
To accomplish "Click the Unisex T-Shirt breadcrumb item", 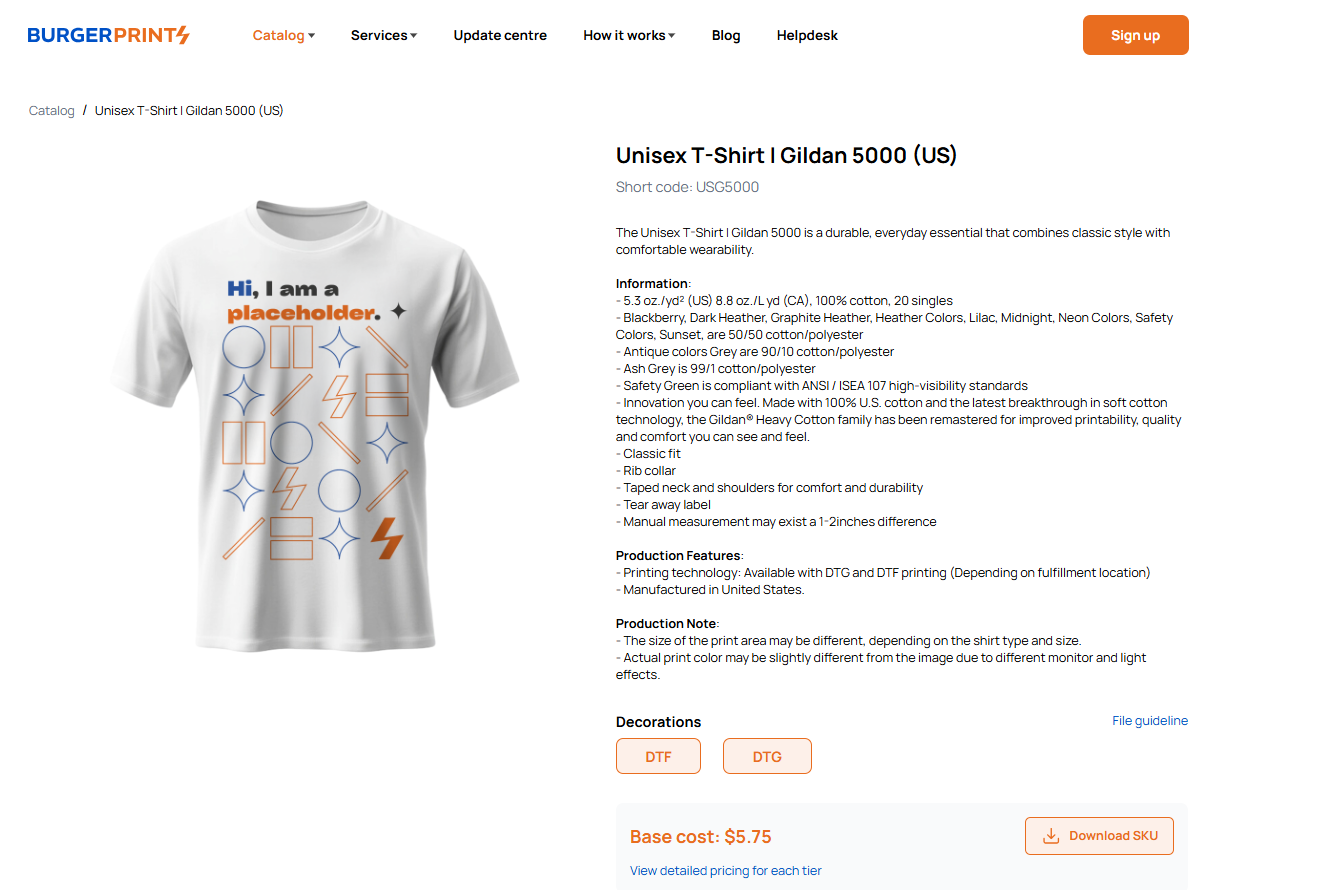I will coord(189,111).
